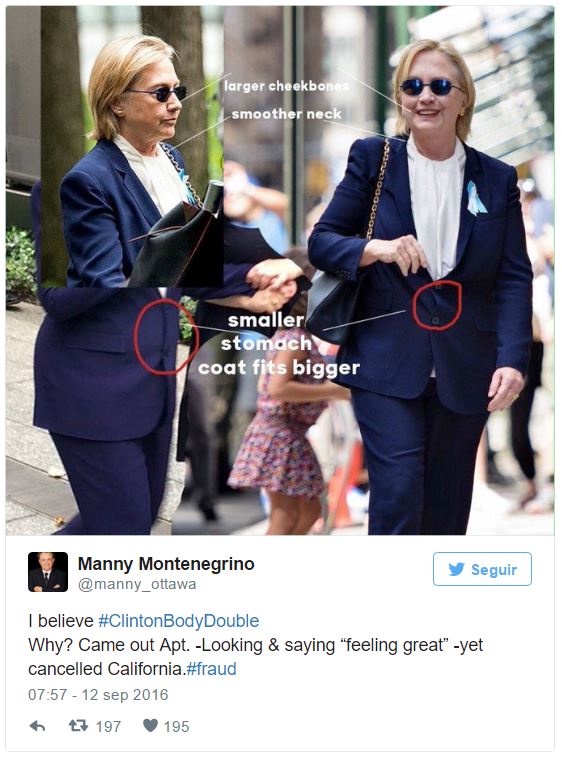Follow the account with the Seguir button
The image size is (562, 758).
[482, 569]
